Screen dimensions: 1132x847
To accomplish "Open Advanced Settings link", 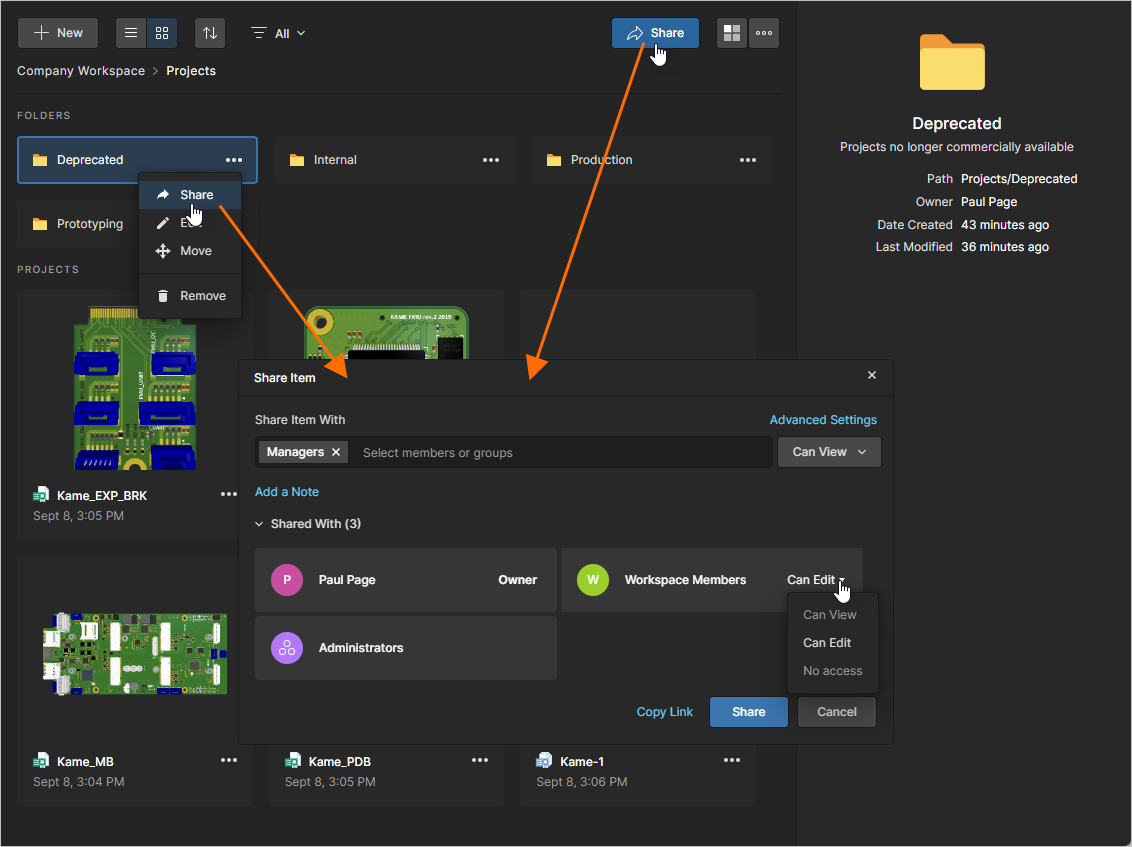I will (x=823, y=420).
